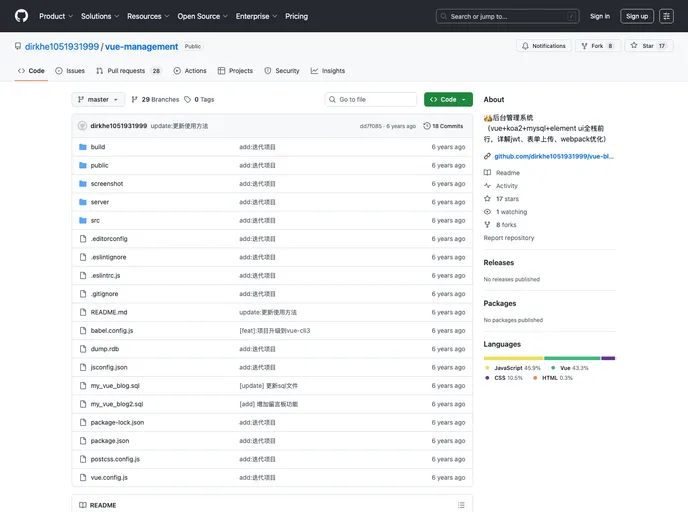Open the GitHub logo homepage icon
Image resolution: width=688 pixels, height=512 pixels.
21,16
